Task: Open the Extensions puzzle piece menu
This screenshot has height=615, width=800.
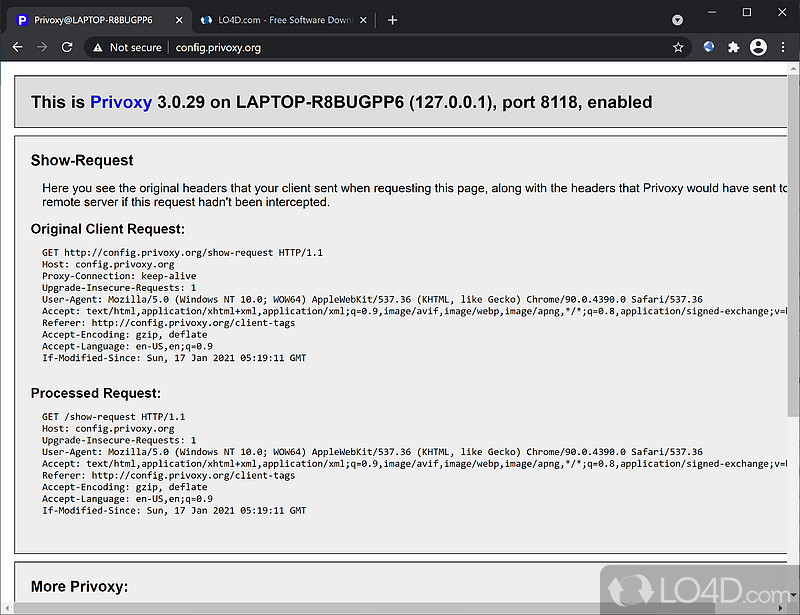Action: tap(734, 47)
